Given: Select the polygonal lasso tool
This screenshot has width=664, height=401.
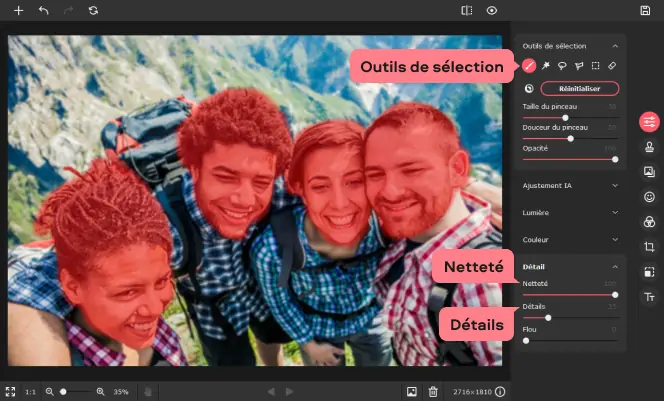Looking at the screenshot, I should pos(578,66).
